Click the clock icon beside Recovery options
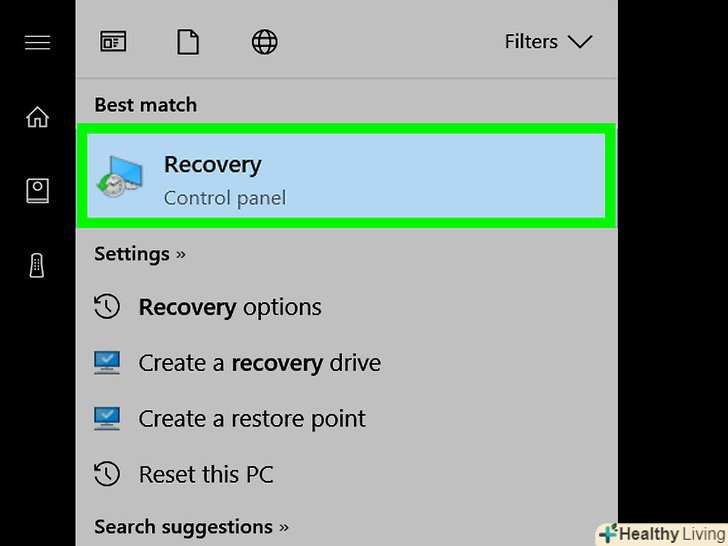Image resolution: width=728 pixels, height=546 pixels. tap(107, 306)
